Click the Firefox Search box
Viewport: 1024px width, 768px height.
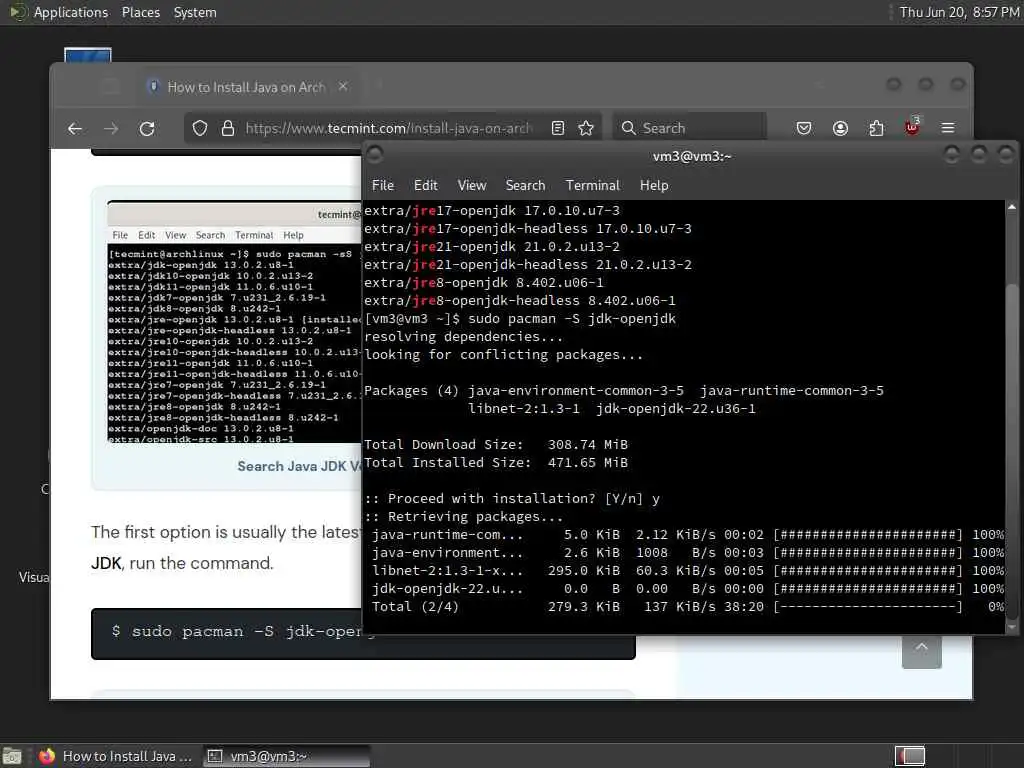pyautogui.click(x=690, y=128)
